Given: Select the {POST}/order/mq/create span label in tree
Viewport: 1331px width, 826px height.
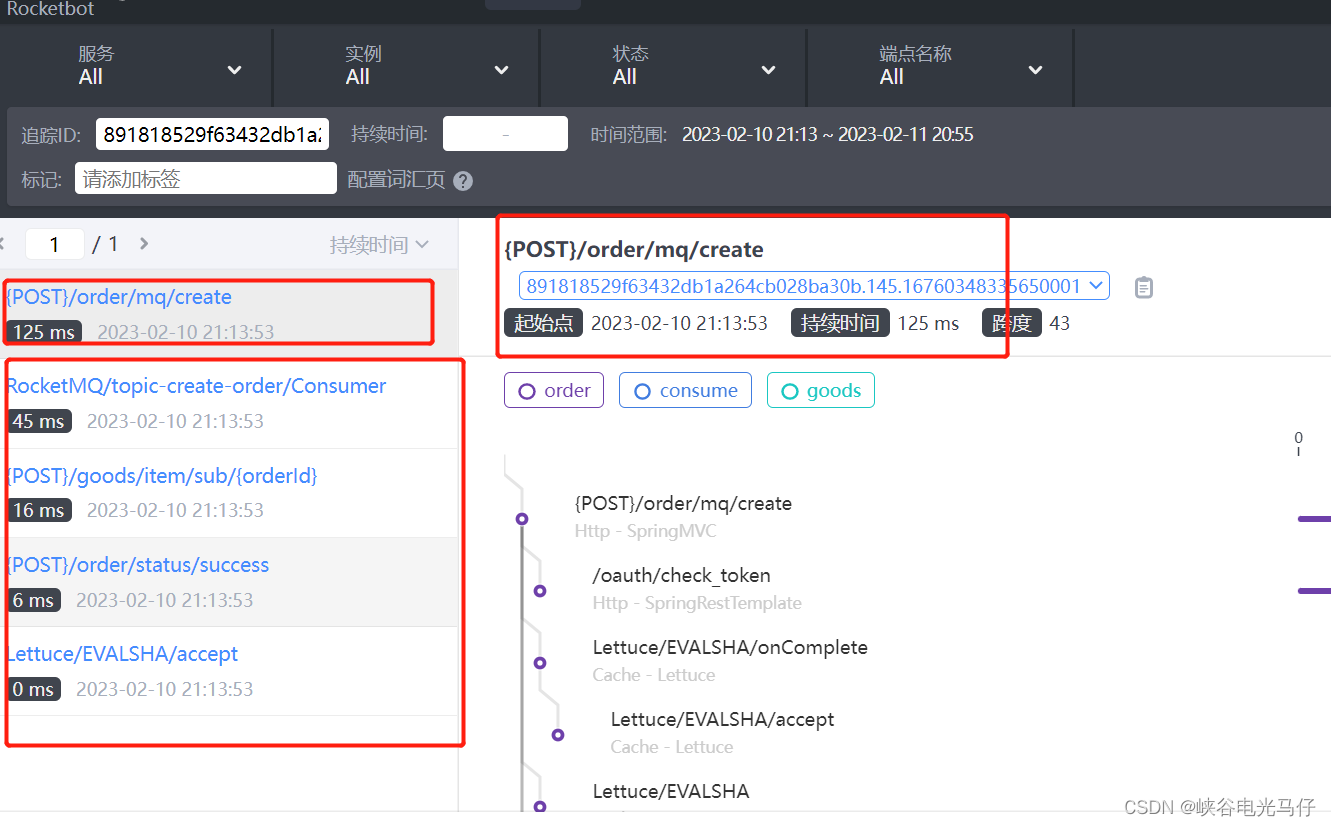Looking at the screenshot, I should tap(683, 504).
